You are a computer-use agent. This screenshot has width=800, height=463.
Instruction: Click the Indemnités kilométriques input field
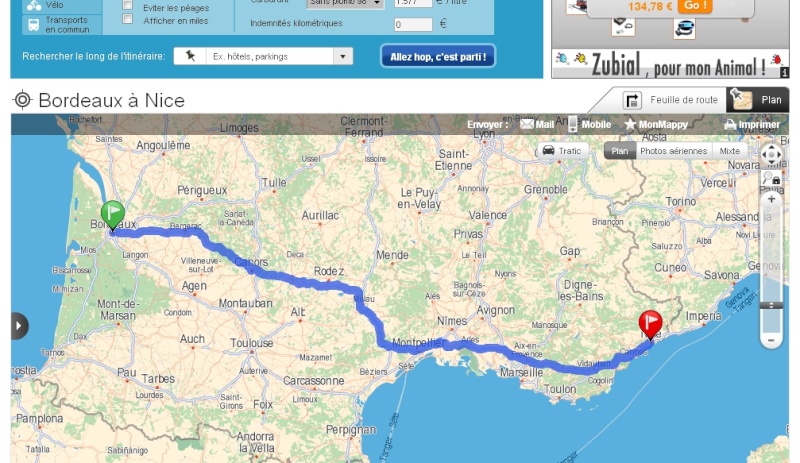(x=413, y=24)
